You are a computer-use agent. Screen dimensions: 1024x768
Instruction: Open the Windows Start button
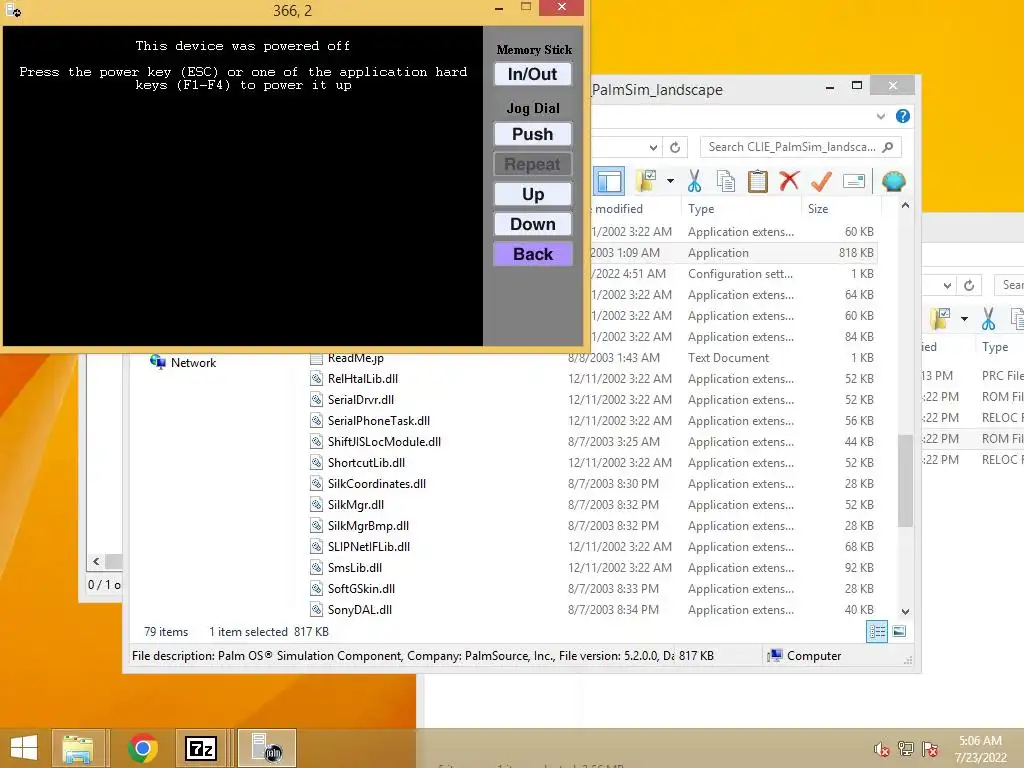point(24,748)
